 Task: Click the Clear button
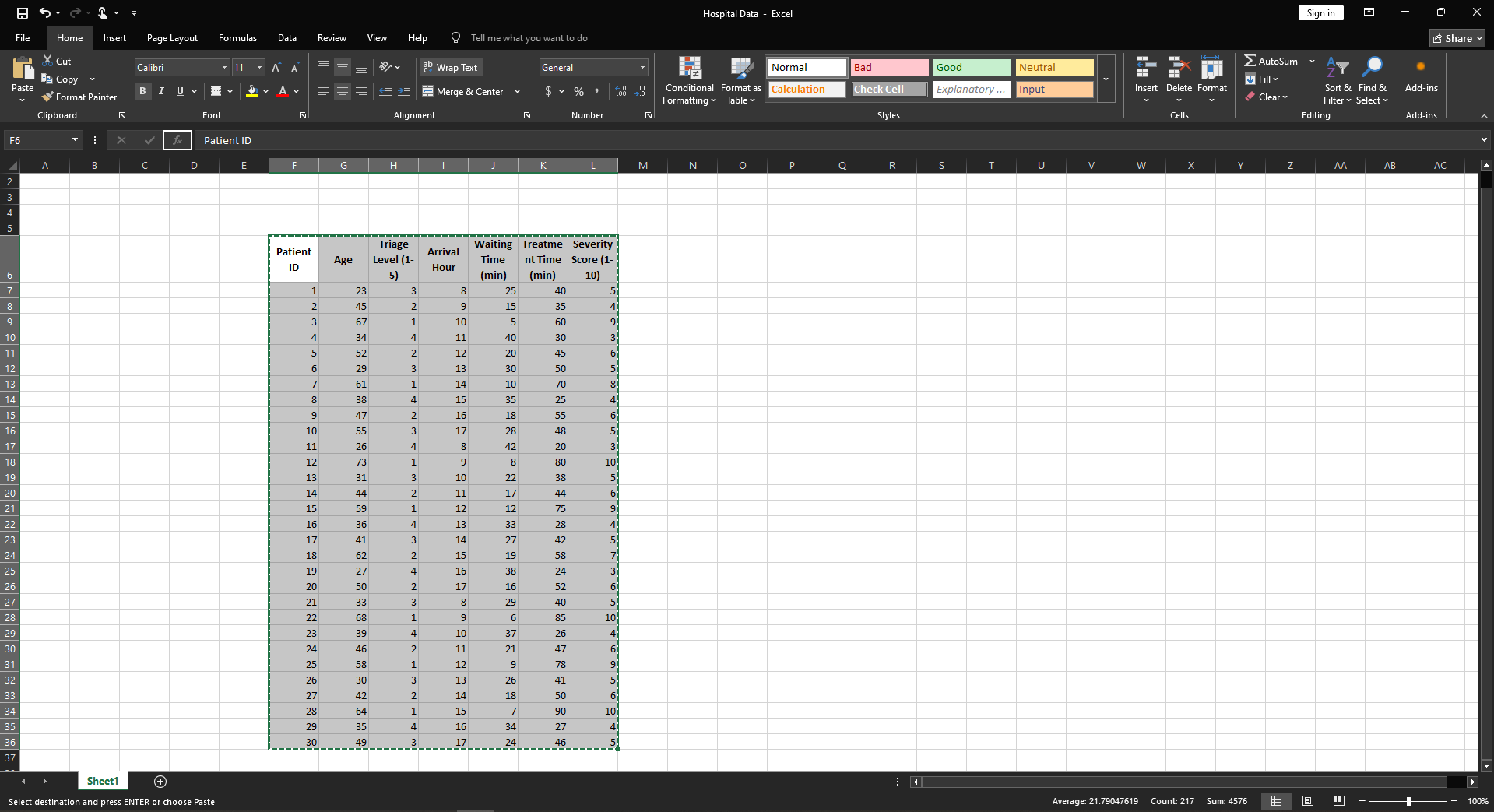point(1267,97)
